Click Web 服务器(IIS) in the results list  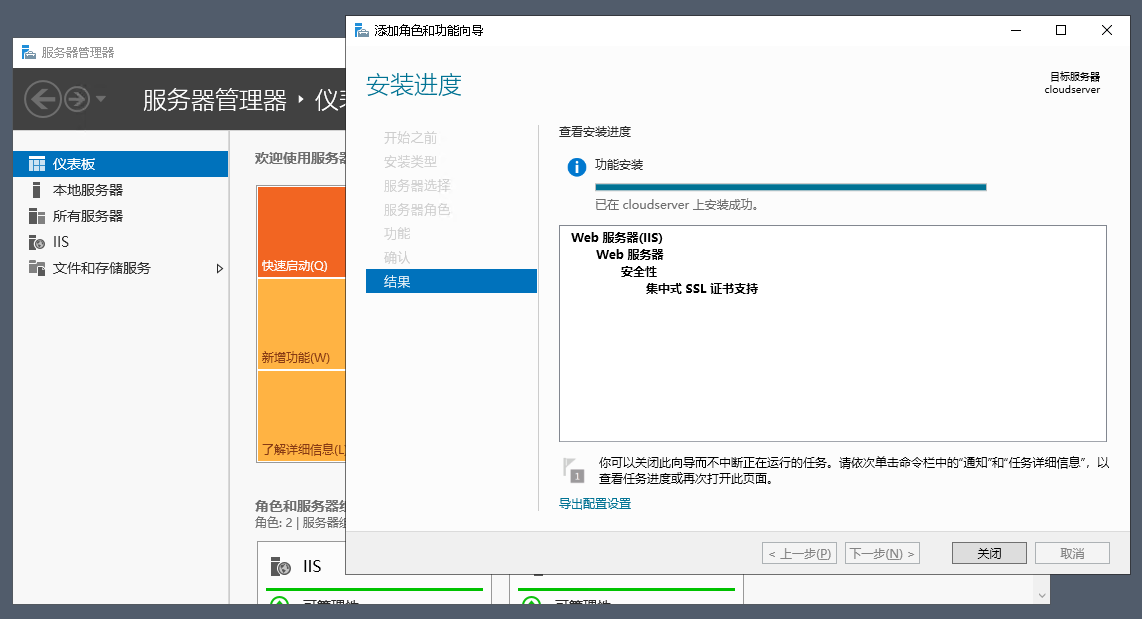click(616, 237)
